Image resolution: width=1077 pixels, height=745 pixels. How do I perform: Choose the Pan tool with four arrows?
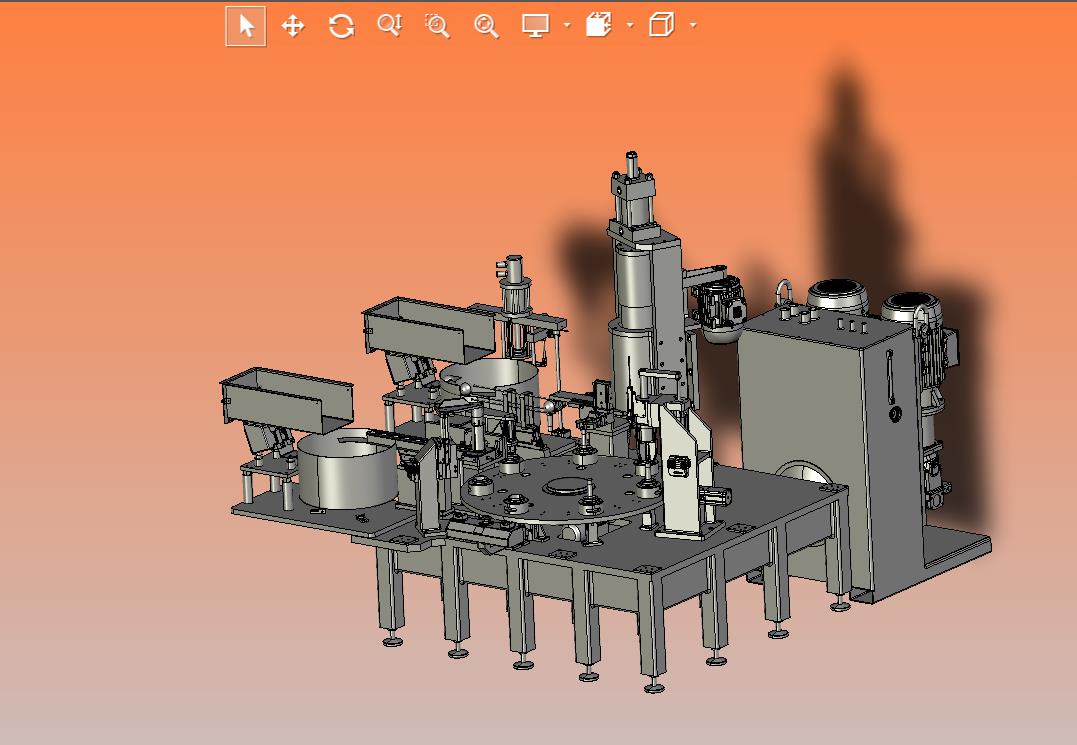(293, 26)
